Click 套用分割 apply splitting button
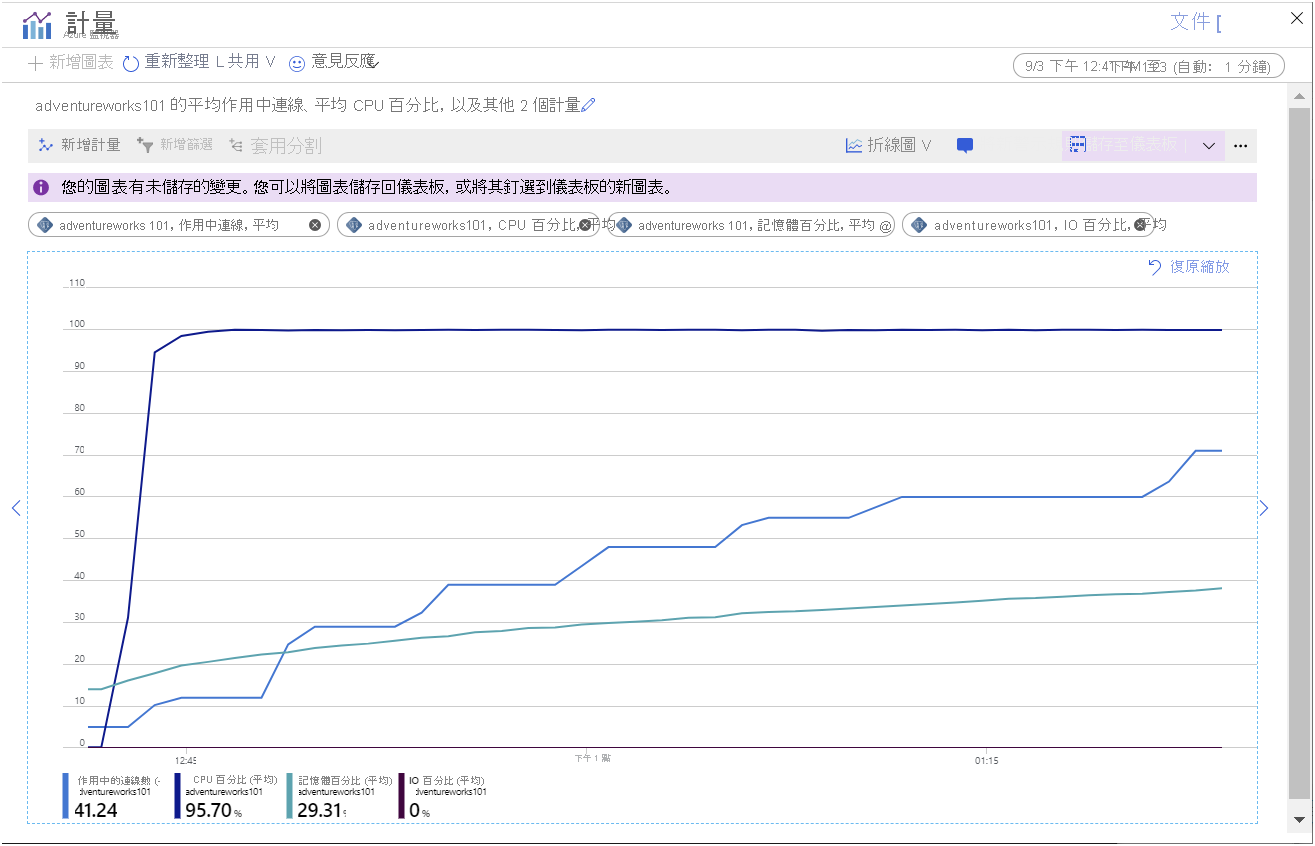Screen dimensions: 1315x846 point(275,146)
